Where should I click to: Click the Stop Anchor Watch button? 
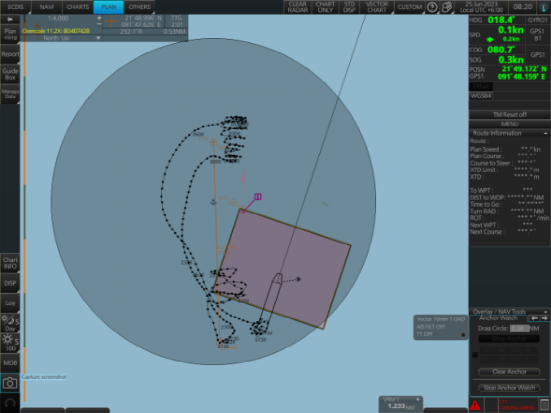tap(509, 388)
